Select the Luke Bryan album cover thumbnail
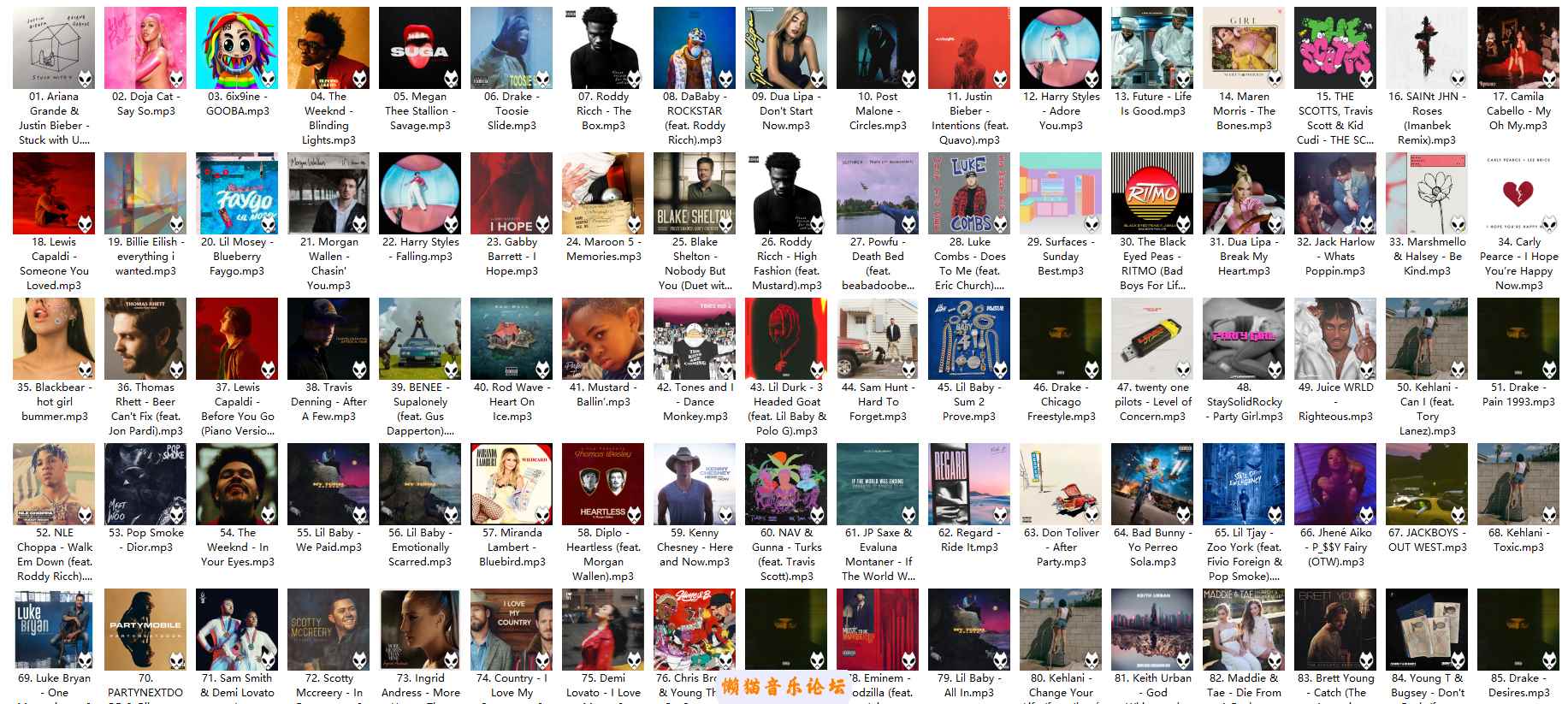The width and height of the screenshot is (1568, 704). coord(54,630)
